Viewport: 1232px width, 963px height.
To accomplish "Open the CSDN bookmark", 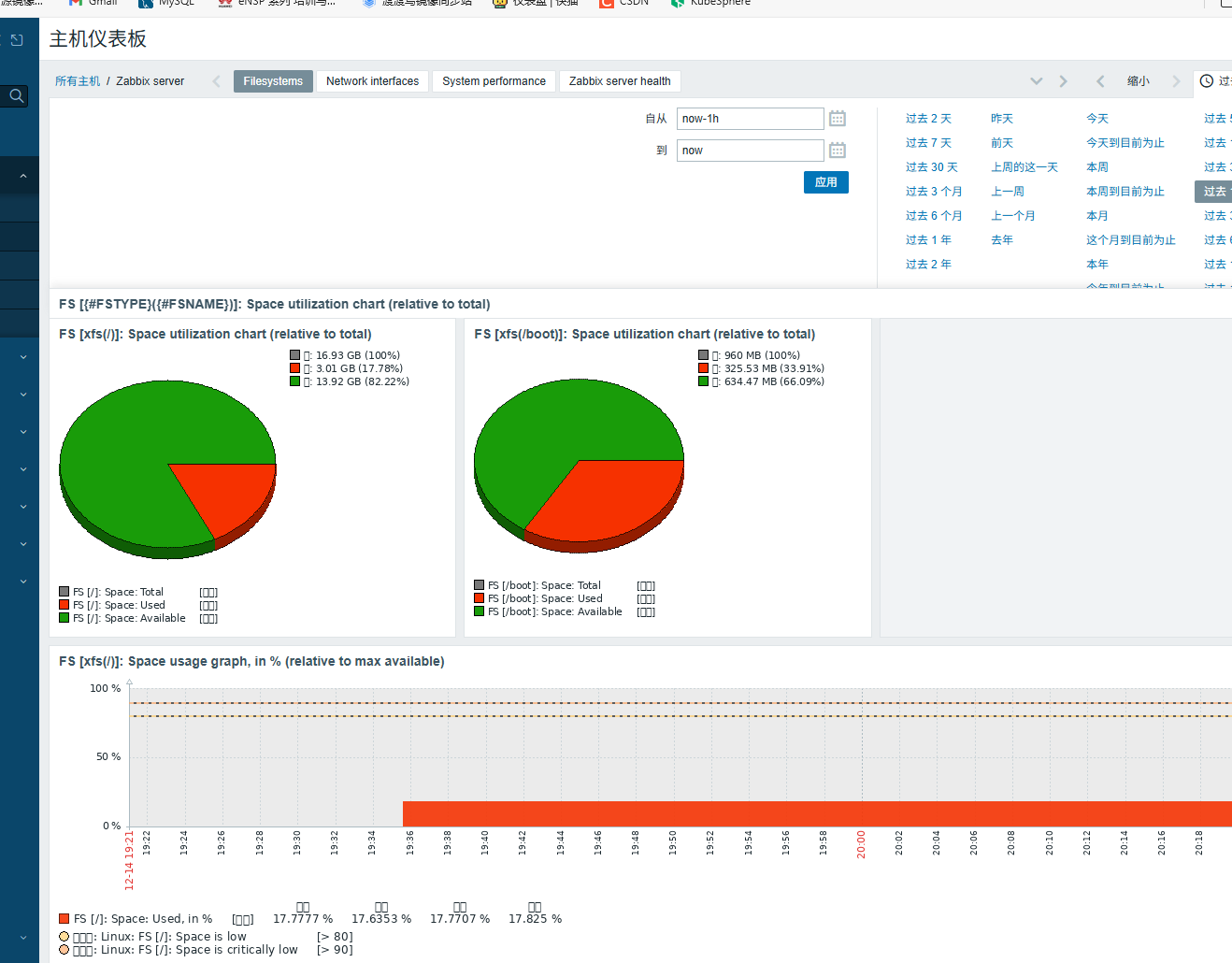I will (x=624, y=3).
